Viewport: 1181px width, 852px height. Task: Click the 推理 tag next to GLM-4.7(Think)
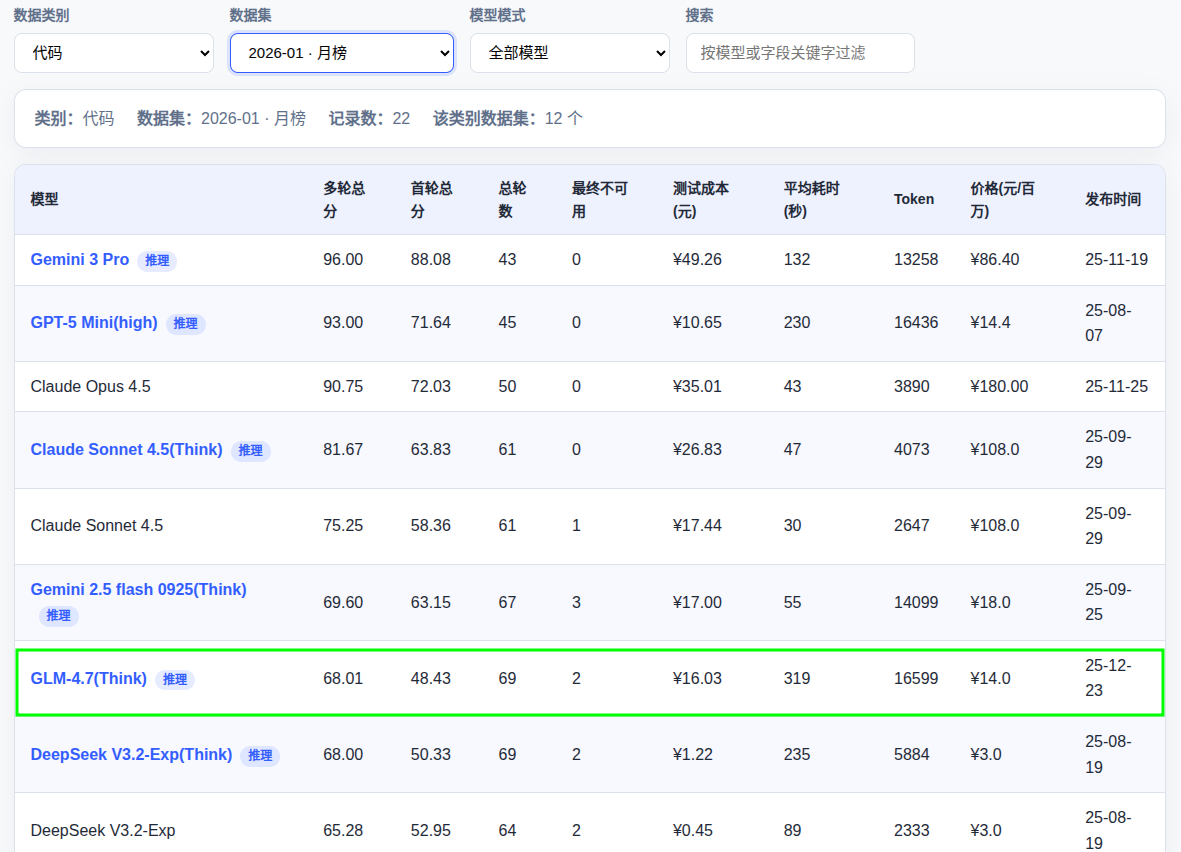point(174,679)
